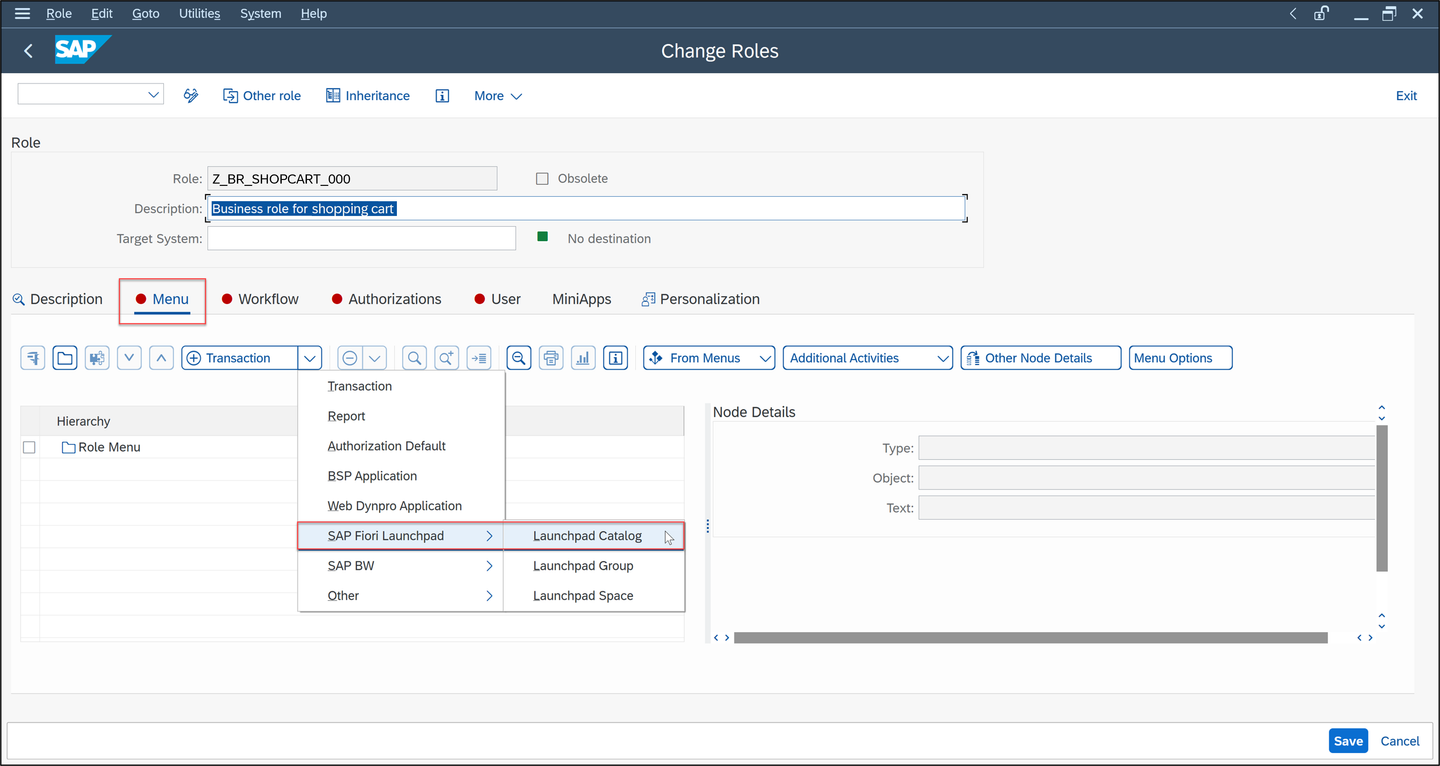Click the back arrow beside the SAP logo
Image resolution: width=1440 pixels, height=766 pixels.
click(x=28, y=51)
